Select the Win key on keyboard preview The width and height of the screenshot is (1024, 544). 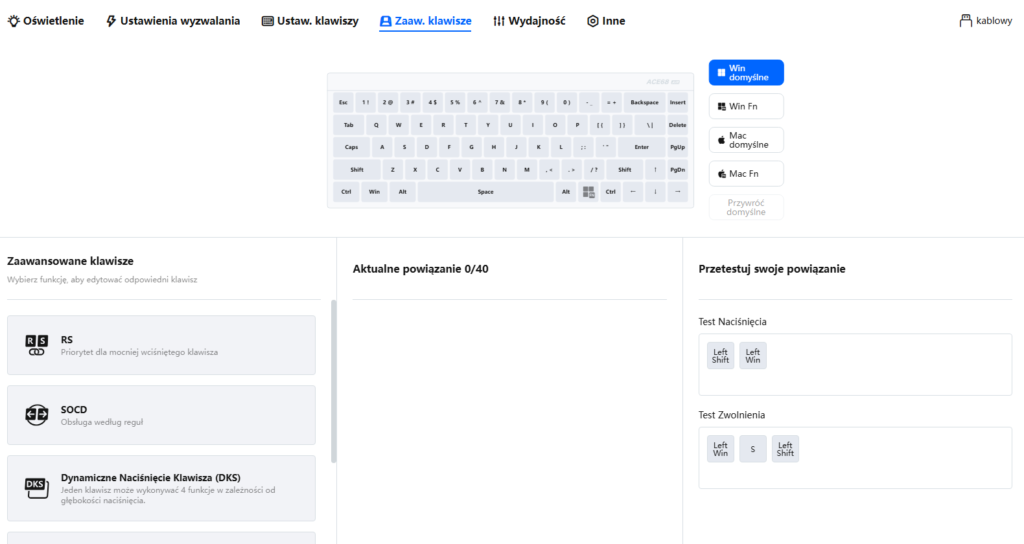pyautogui.click(x=374, y=192)
